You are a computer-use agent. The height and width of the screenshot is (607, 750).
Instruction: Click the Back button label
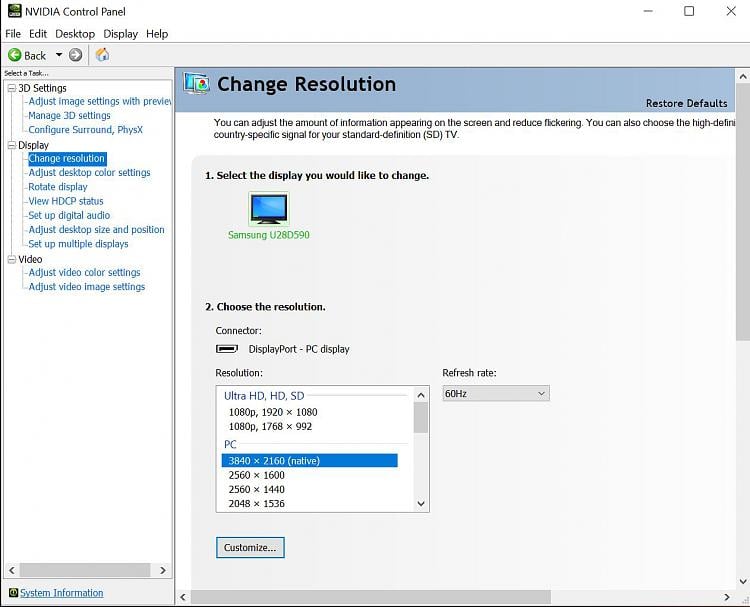click(x=35, y=55)
